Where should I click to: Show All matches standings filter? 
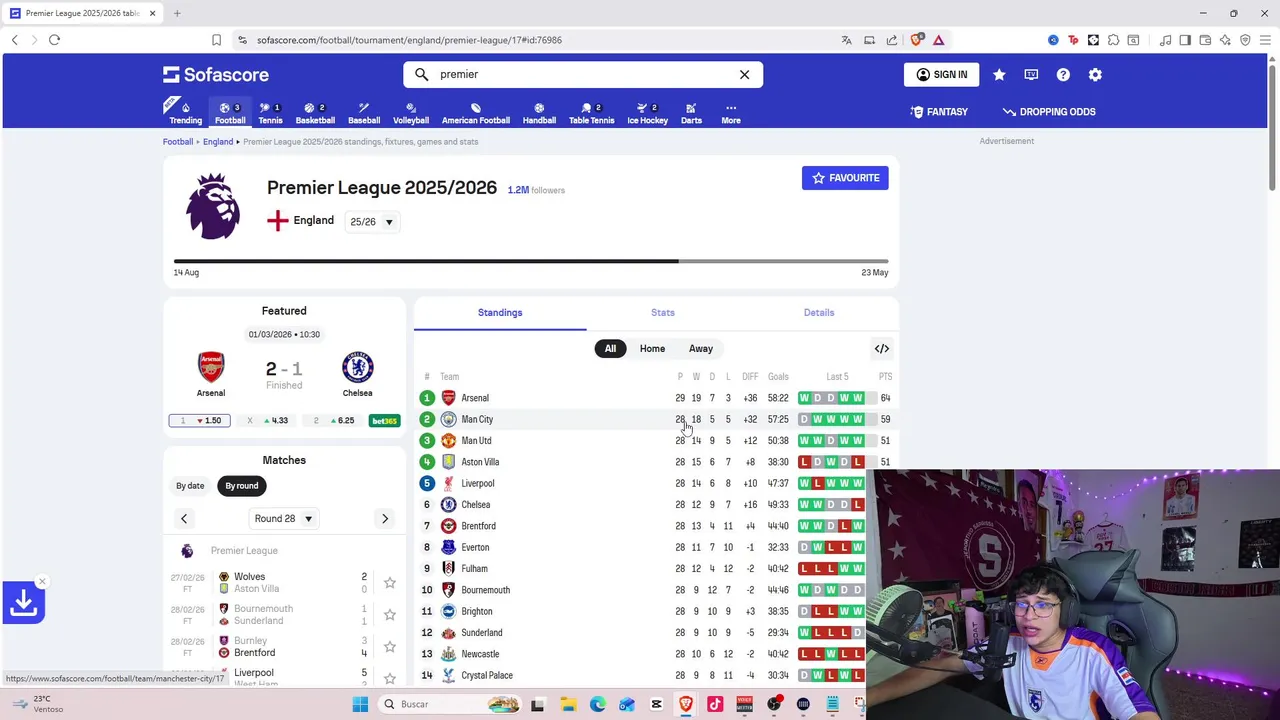610,348
